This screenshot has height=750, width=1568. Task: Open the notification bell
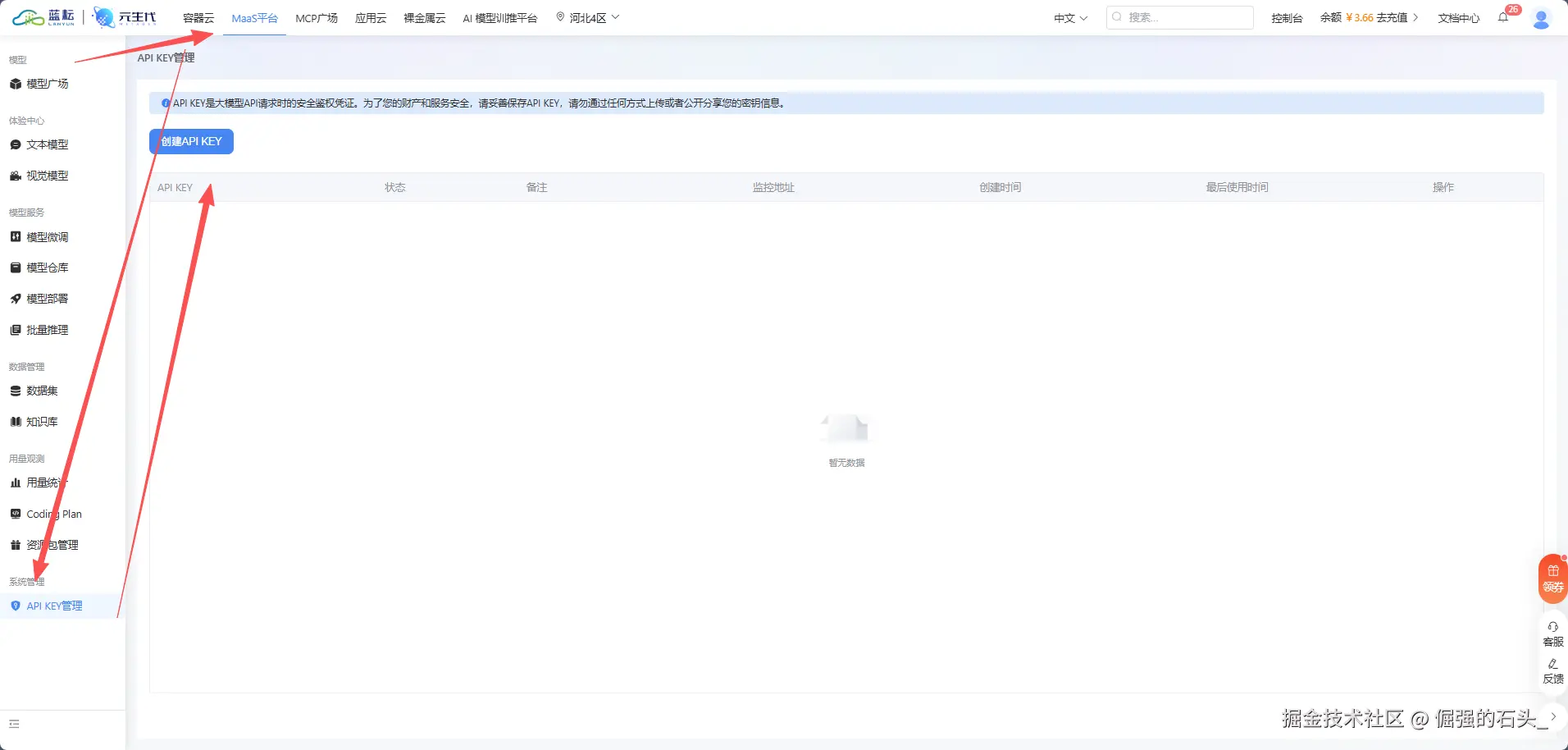pos(1503,17)
